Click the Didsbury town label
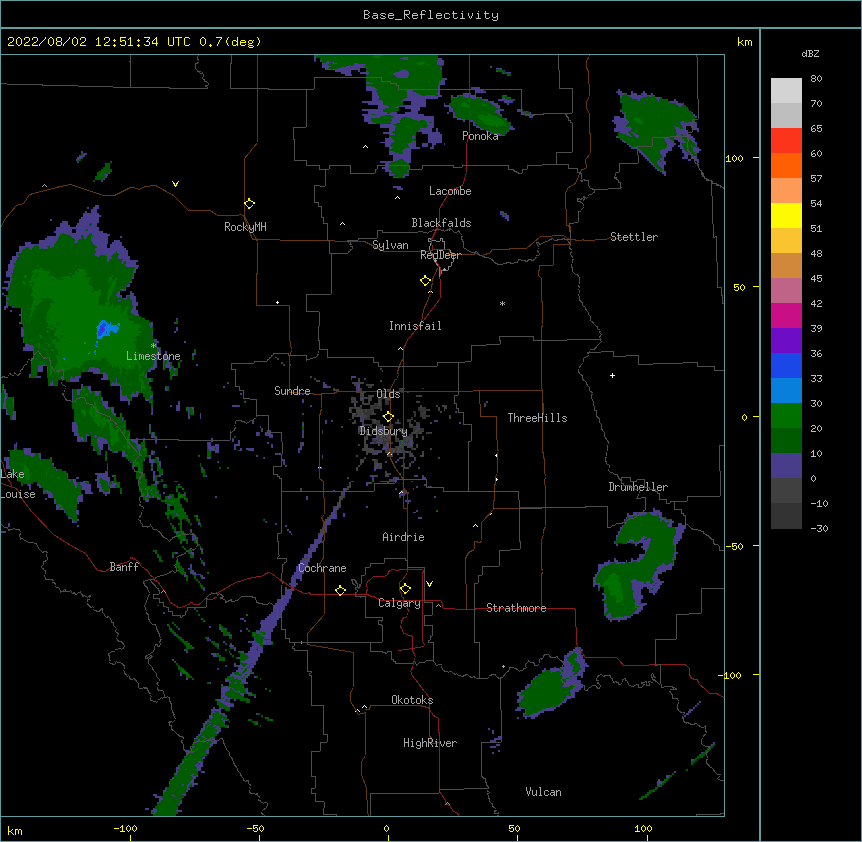Image resolution: width=862 pixels, height=842 pixels. [383, 431]
